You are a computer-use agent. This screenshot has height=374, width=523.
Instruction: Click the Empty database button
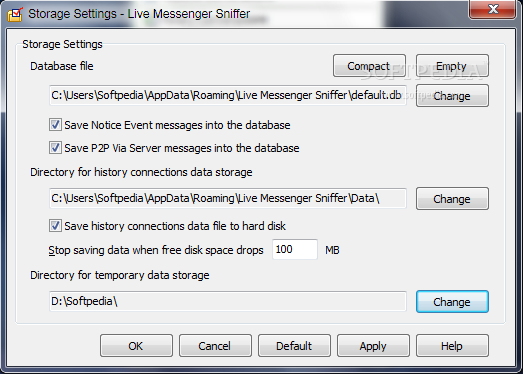point(452,66)
